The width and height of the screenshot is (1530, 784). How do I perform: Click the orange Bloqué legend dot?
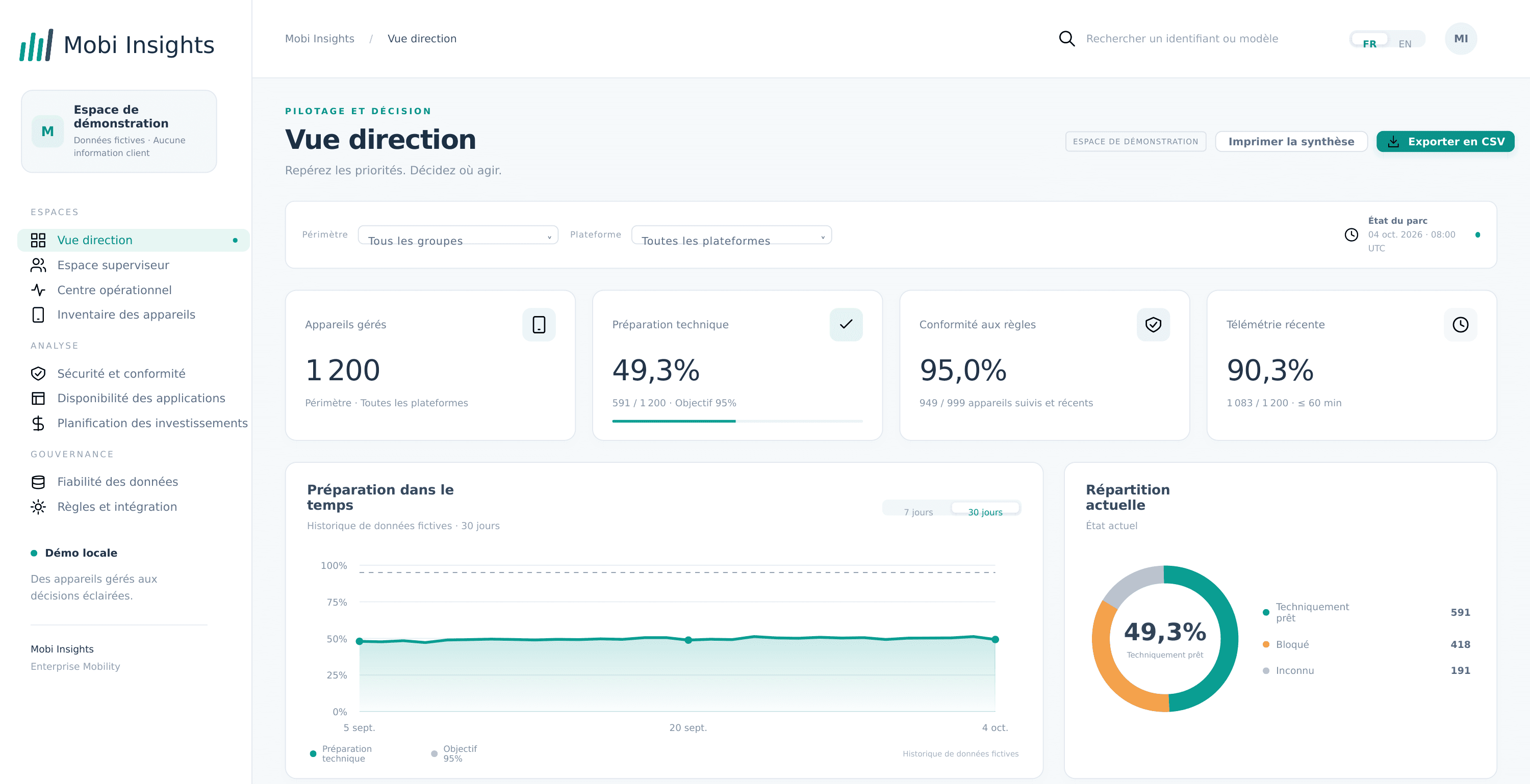point(1266,644)
